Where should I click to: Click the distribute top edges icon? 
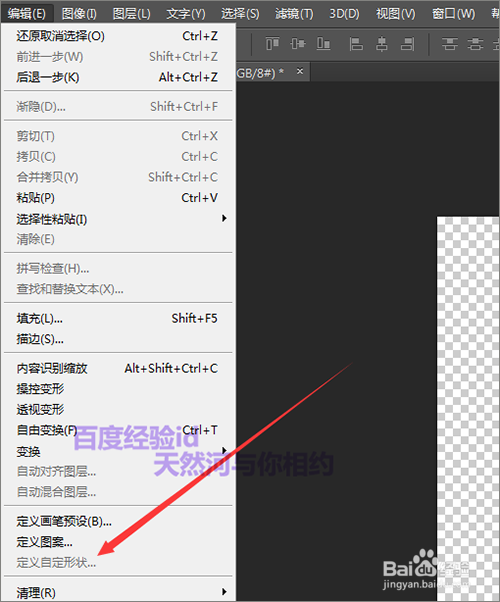(450, 44)
